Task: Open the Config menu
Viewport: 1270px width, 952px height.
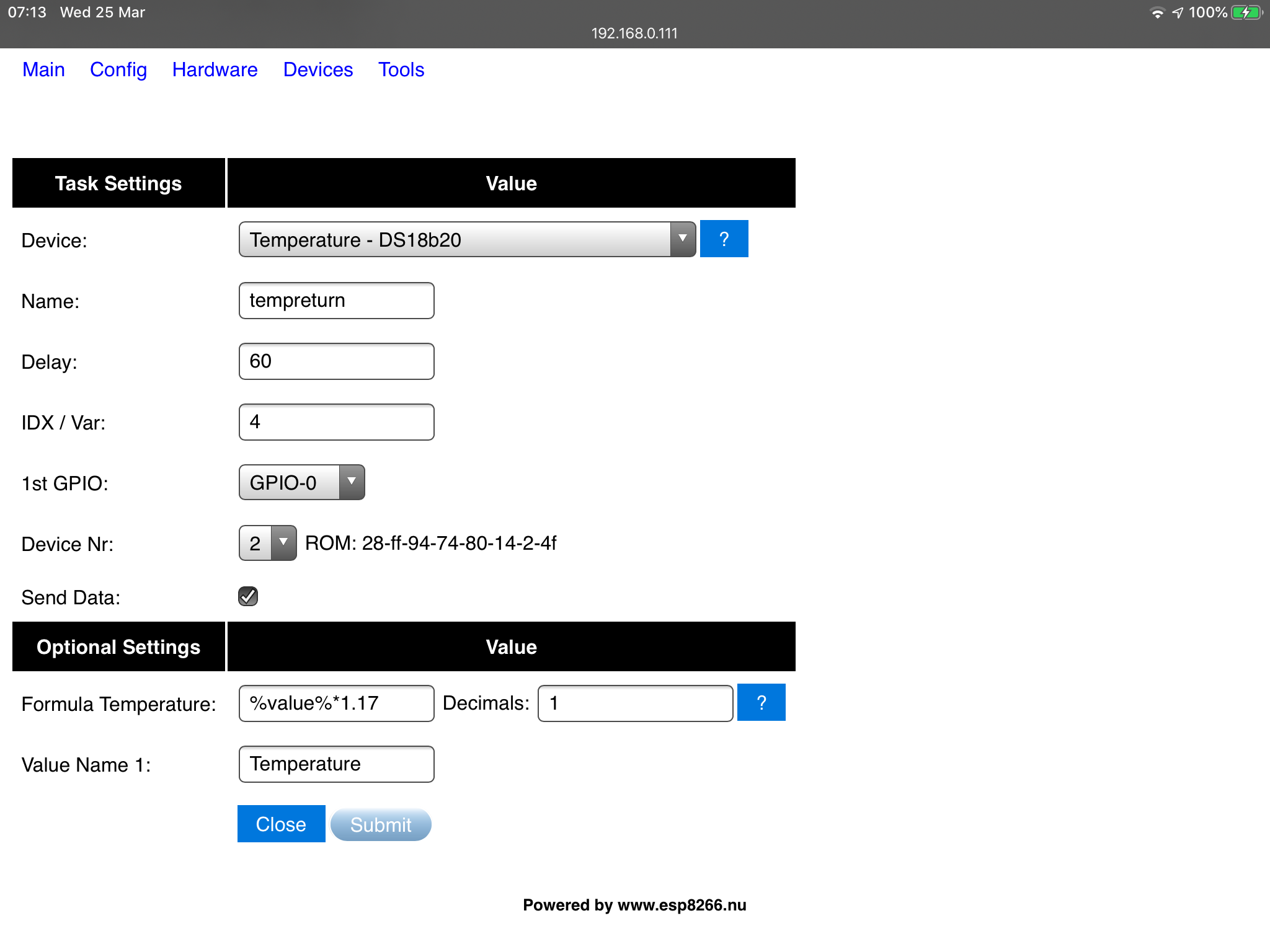Action: pos(118,69)
